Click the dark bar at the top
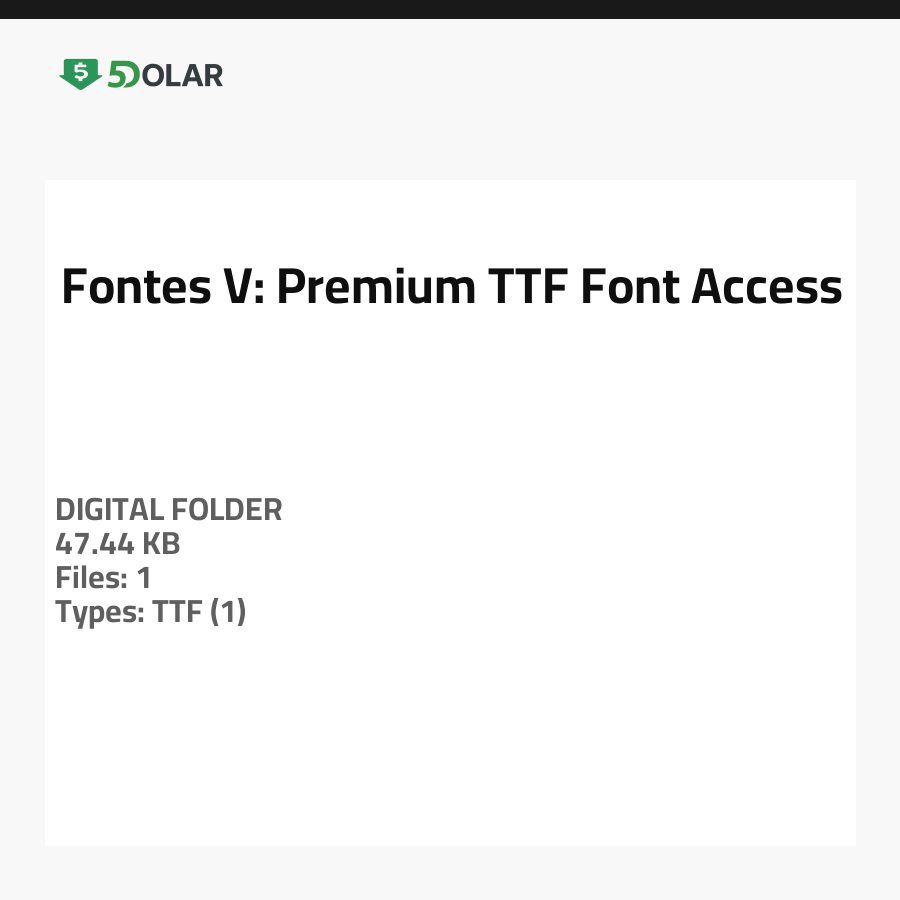The height and width of the screenshot is (900, 900). pyautogui.click(x=450, y=9)
